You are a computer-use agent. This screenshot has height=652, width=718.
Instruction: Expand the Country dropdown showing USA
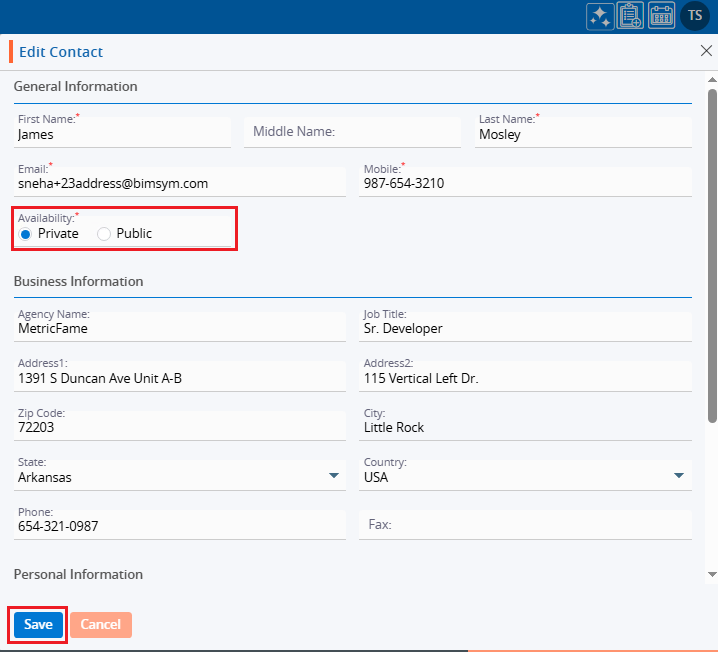pos(679,476)
